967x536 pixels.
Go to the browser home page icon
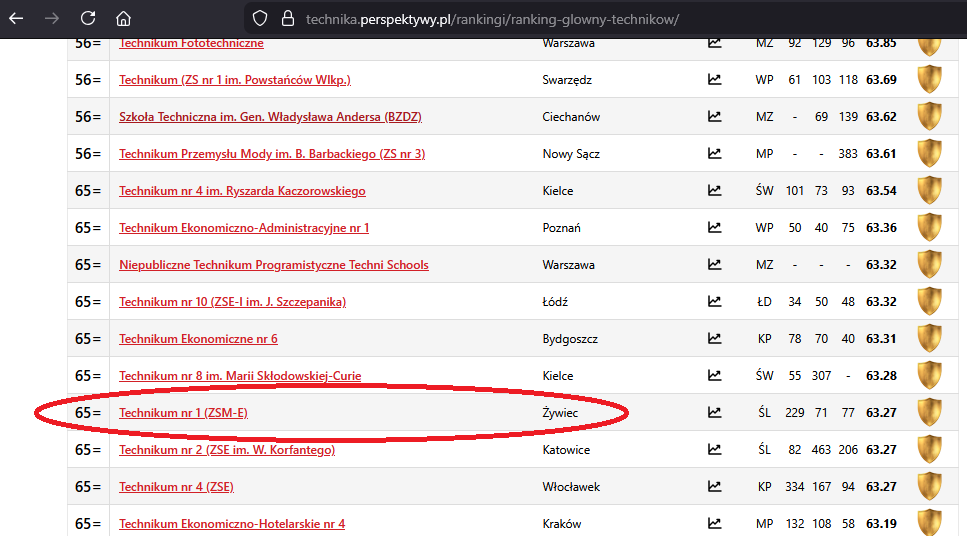[x=123, y=18]
